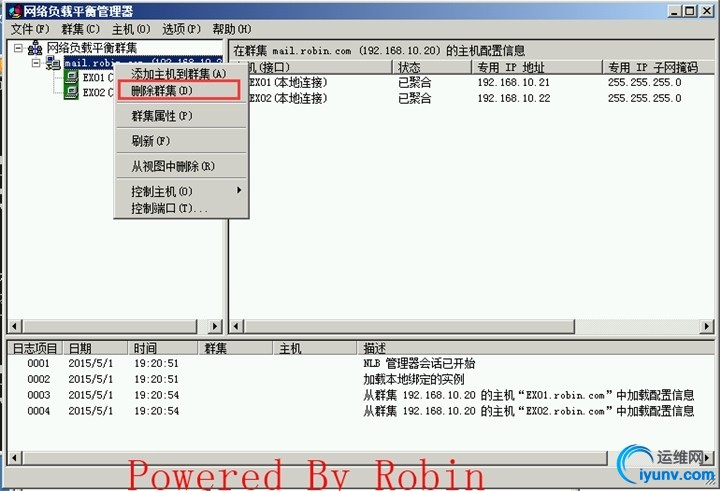Minimize the NLB Manager window
720x491 pixels.
click(x=674, y=11)
